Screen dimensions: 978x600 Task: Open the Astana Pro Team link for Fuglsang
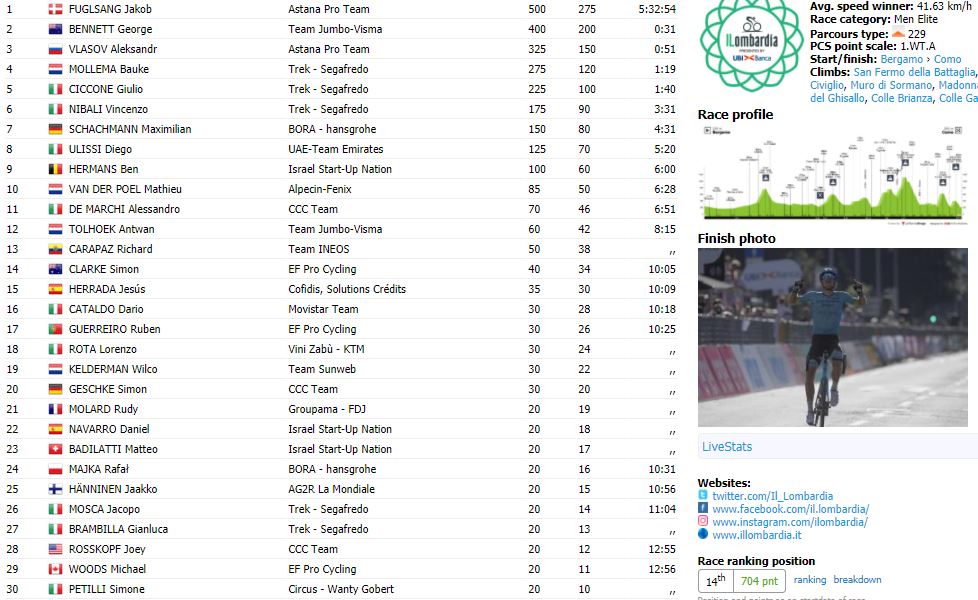[x=329, y=9]
